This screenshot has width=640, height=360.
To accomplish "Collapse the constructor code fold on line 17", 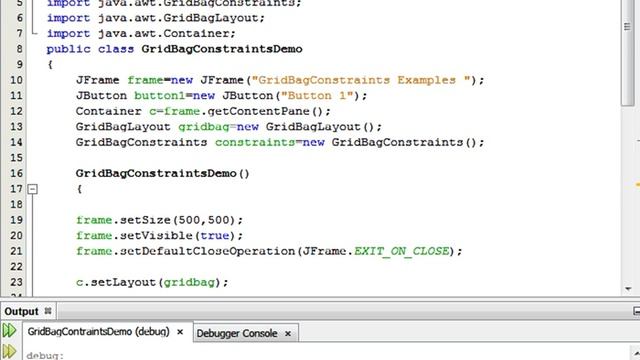I will (x=32, y=189).
